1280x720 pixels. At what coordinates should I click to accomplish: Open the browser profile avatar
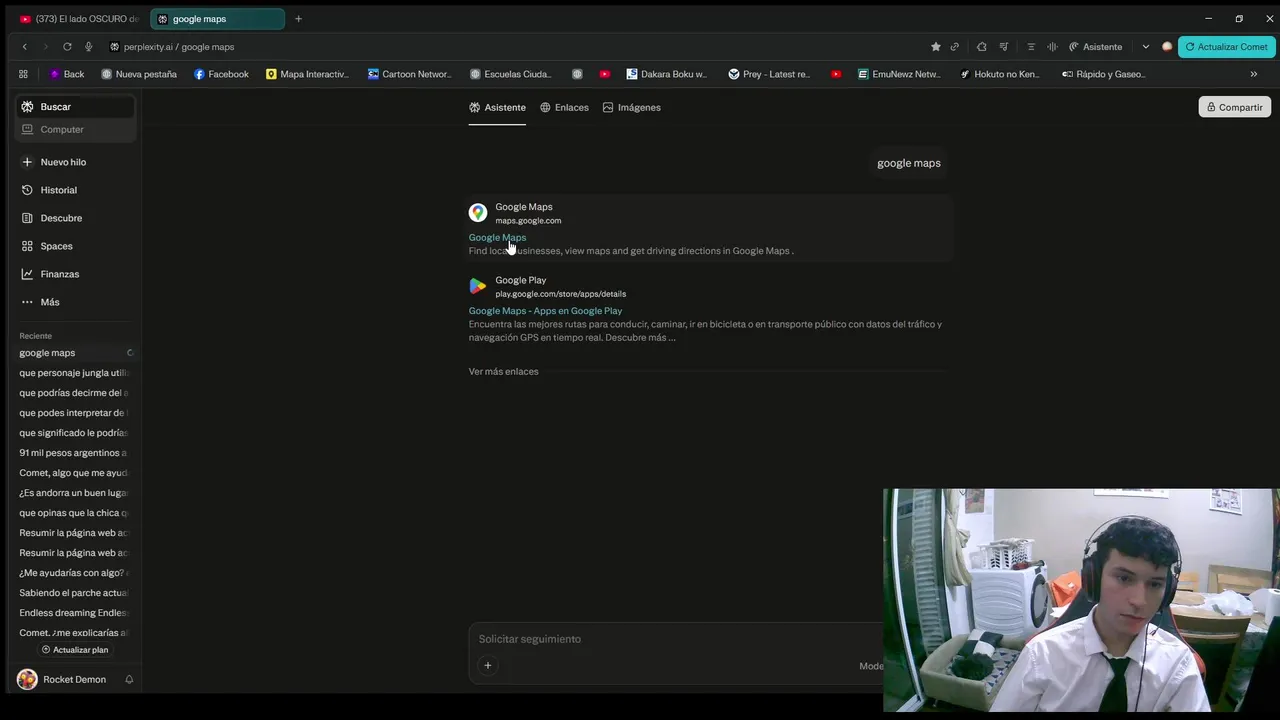coord(1167,47)
